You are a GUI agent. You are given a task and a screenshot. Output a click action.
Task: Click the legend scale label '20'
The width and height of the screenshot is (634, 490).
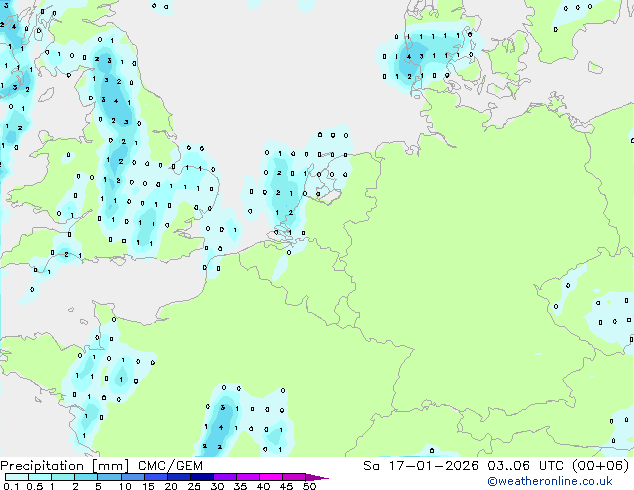(171, 486)
